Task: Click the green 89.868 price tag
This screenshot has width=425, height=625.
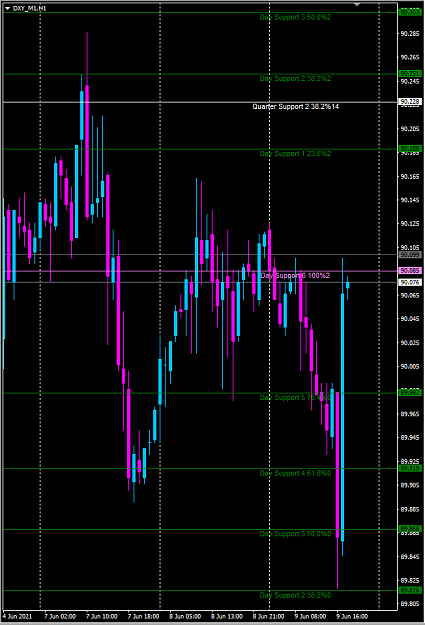Action: (410, 529)
